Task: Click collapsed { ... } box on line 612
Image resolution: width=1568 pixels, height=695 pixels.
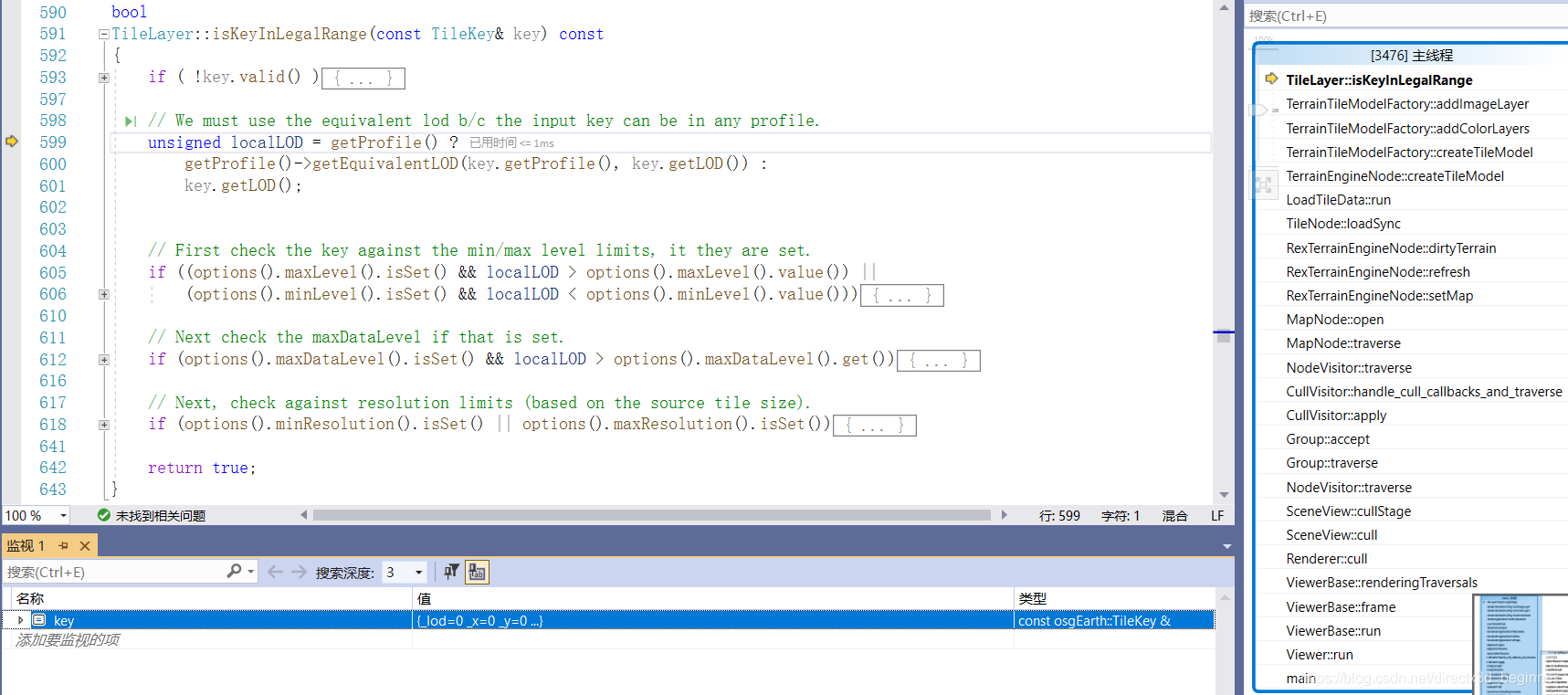Action: coord(939,361)
